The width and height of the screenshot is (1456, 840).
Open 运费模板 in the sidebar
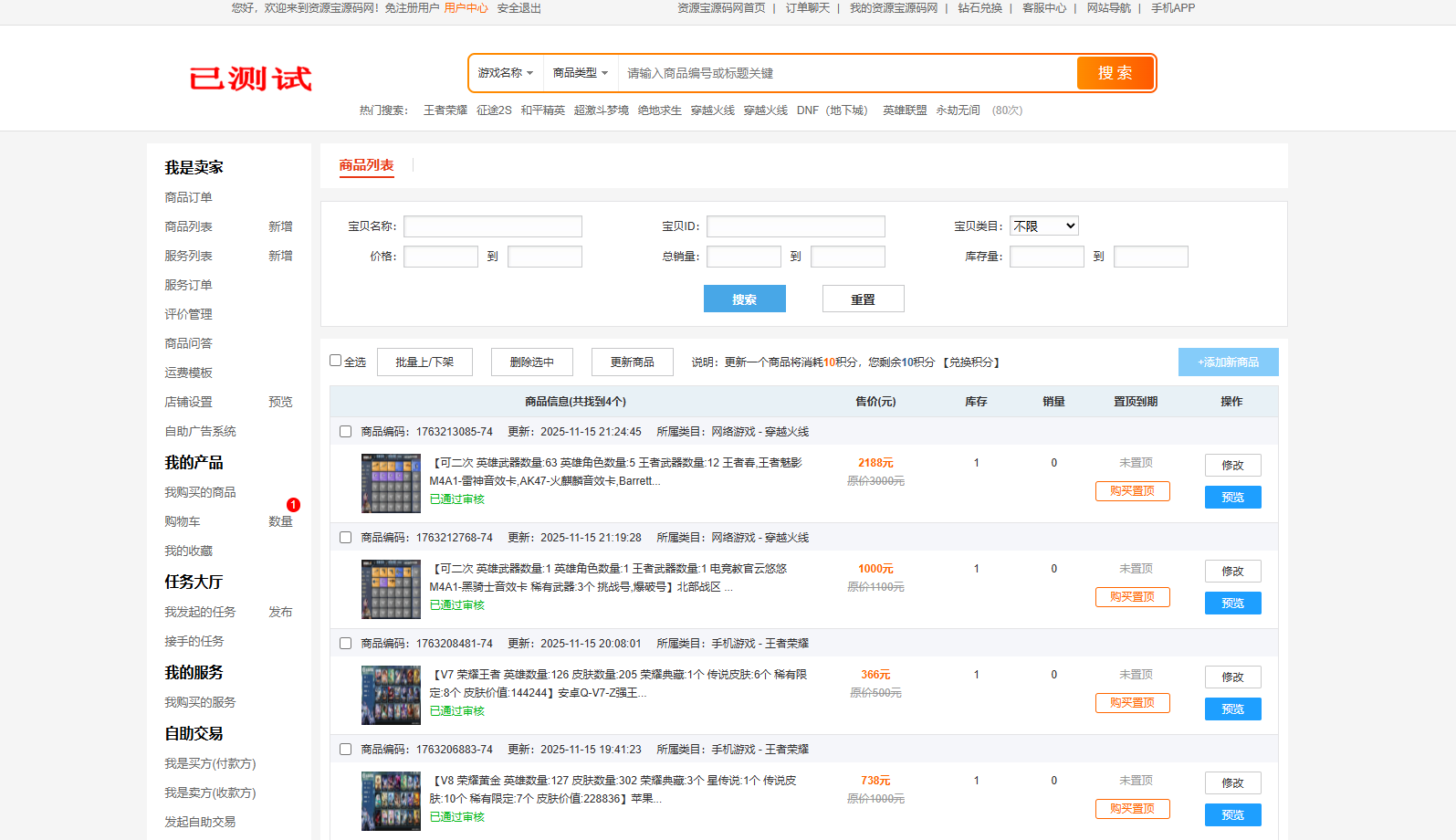(188, 373)
